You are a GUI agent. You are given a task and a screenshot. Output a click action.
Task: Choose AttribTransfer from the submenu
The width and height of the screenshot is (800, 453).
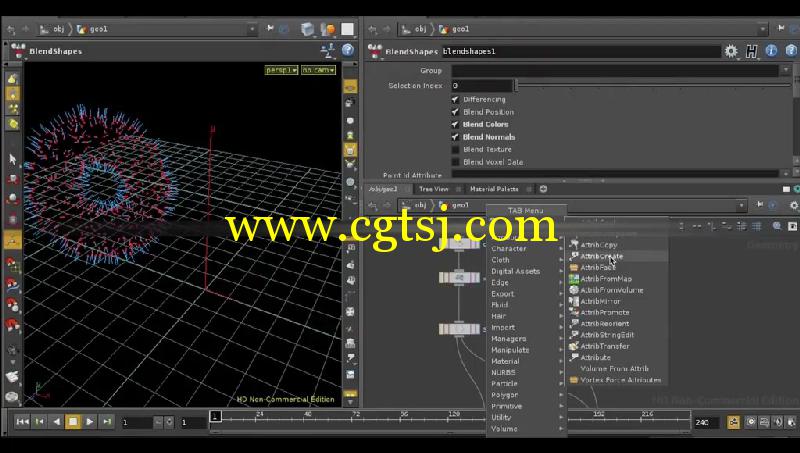[617, 346]
